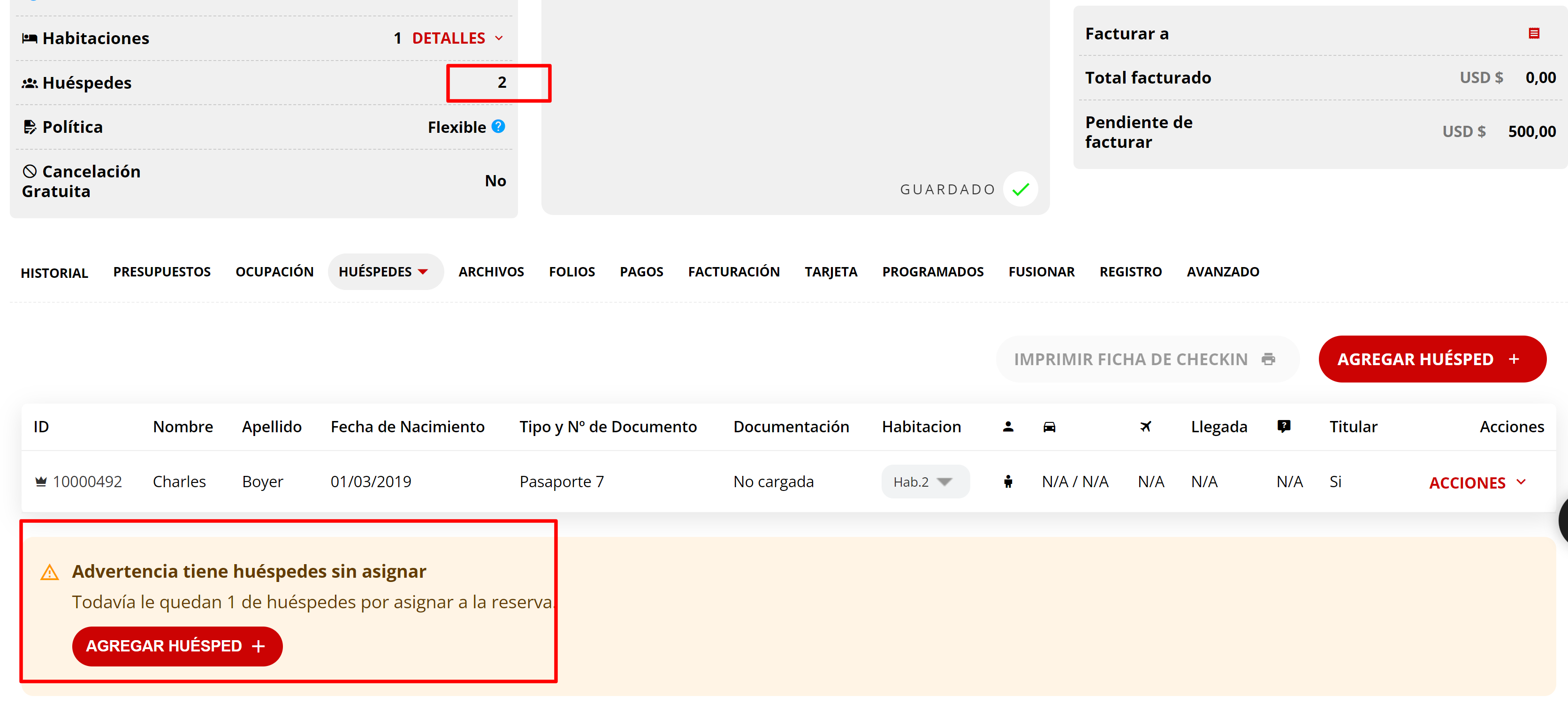This screenshot has height=704, width=1568.
Task: Click the airplane icon column header
Action: pyautogui.click(x=1145, y=426)
